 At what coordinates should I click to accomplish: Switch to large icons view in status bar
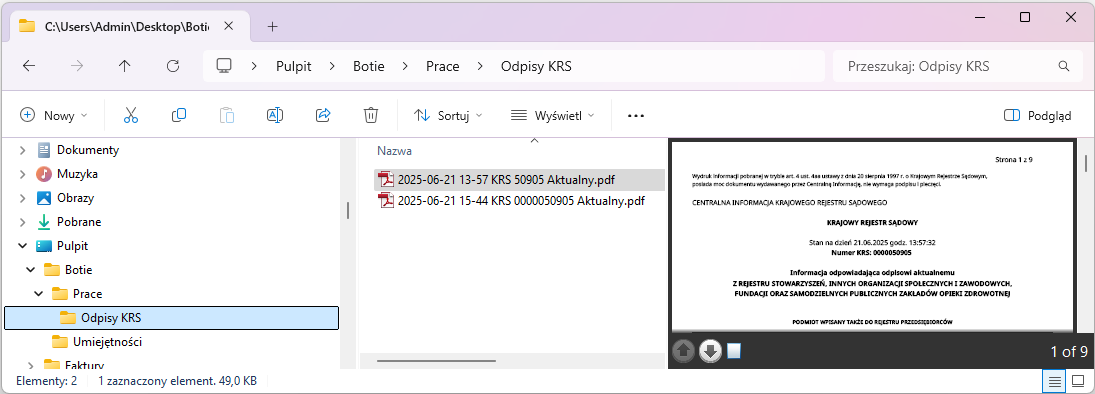pyautogui.click(x=1078, y=381)
